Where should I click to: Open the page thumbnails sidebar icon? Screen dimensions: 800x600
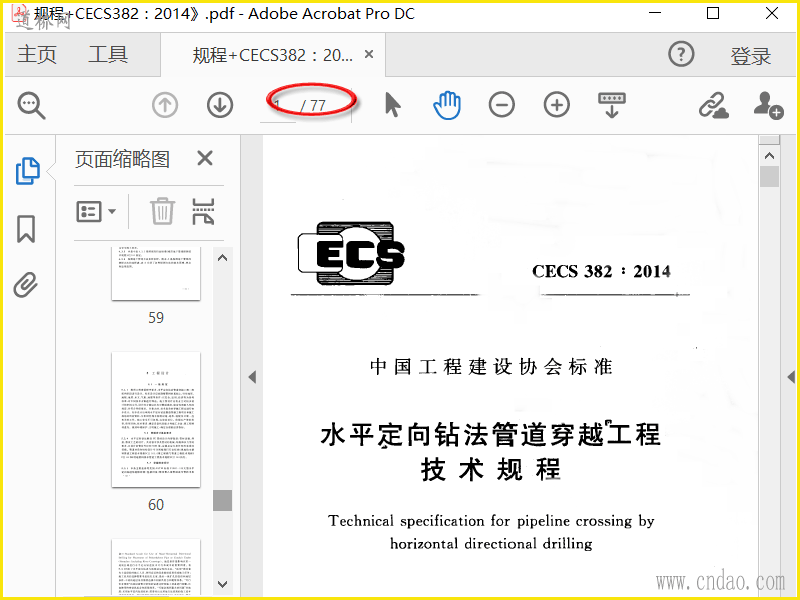coord(28,170)
